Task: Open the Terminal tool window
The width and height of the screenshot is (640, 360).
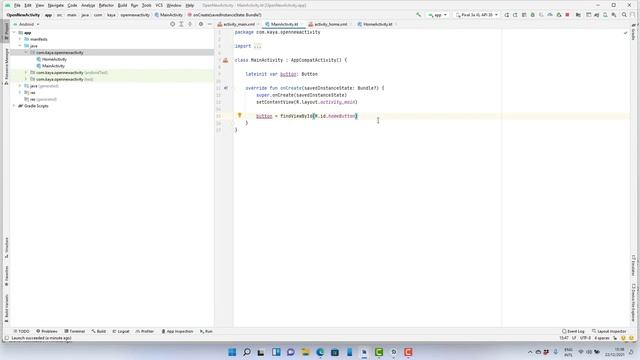Action: (x=75, y=331)
